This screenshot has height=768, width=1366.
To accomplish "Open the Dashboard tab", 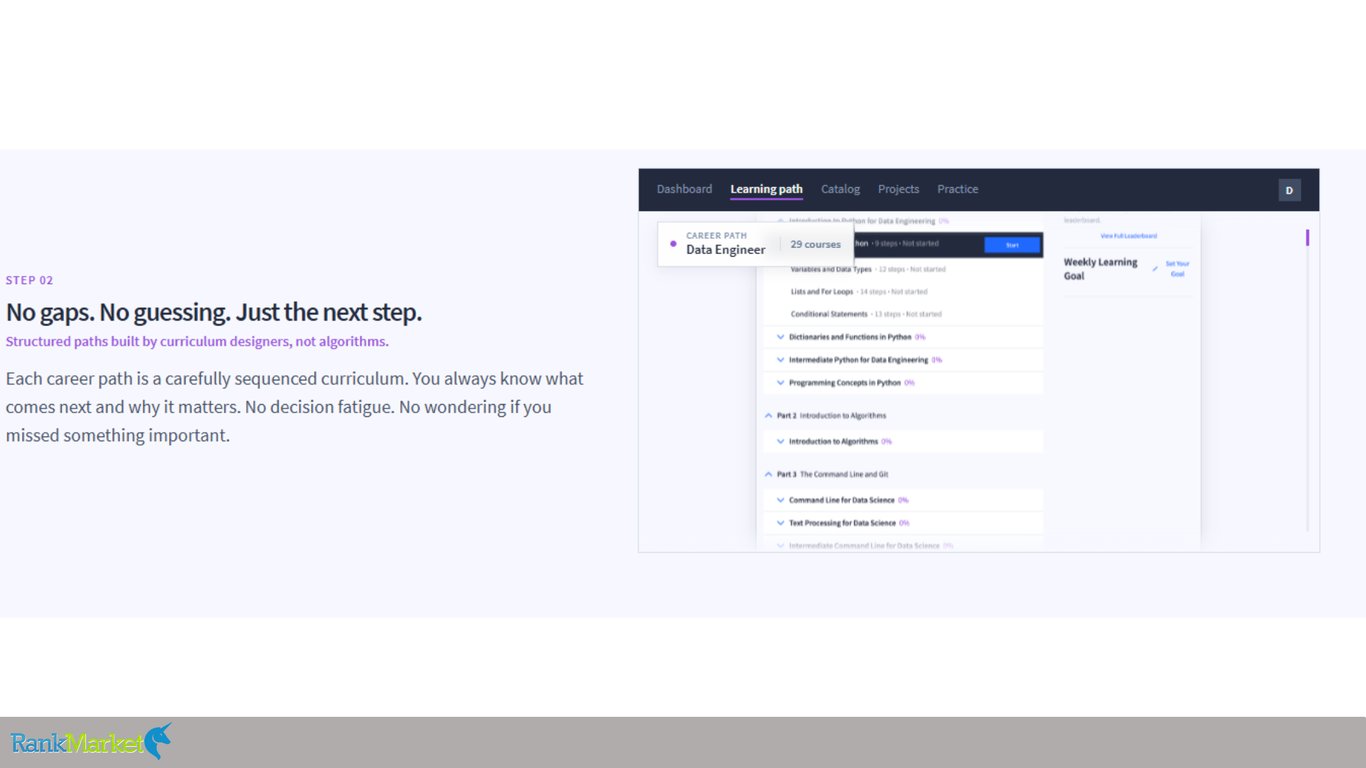I will point(684,189).
